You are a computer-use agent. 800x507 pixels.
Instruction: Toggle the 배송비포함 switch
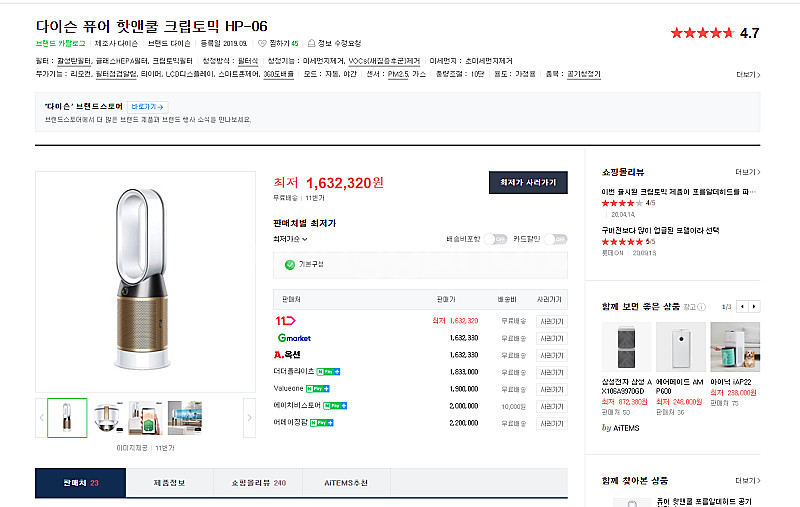tap(495, 239)
